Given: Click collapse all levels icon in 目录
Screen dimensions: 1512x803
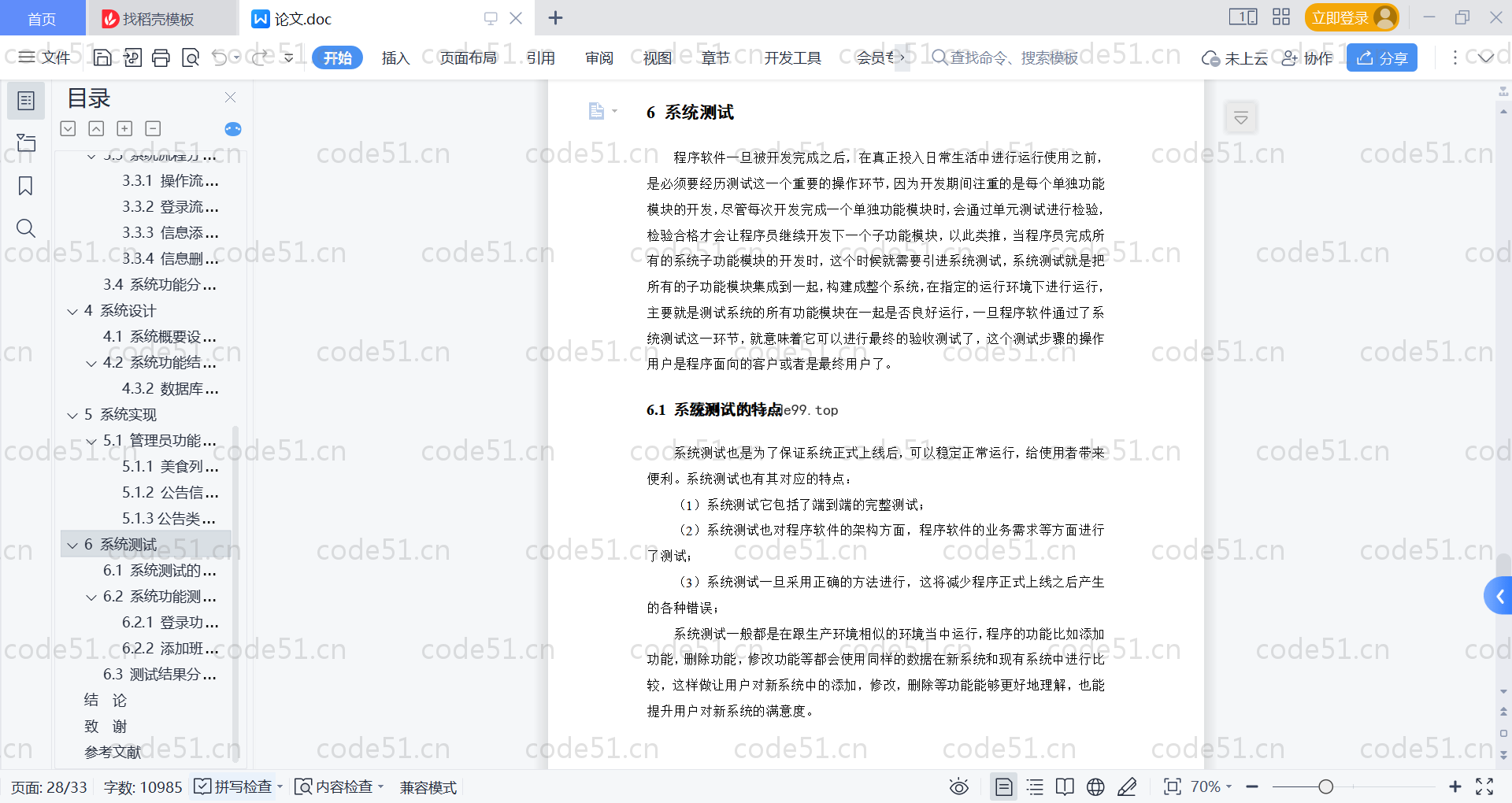Looking at the screenshot, I should (96, 128).
